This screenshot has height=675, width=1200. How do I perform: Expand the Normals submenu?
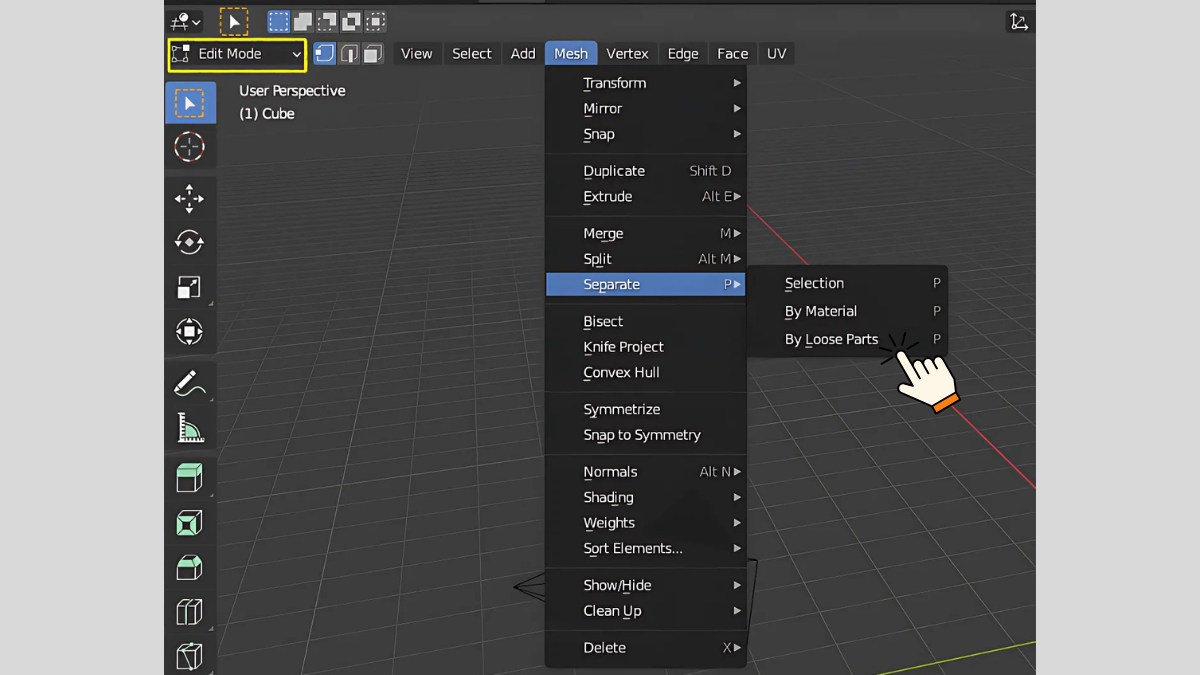point(646,472)
